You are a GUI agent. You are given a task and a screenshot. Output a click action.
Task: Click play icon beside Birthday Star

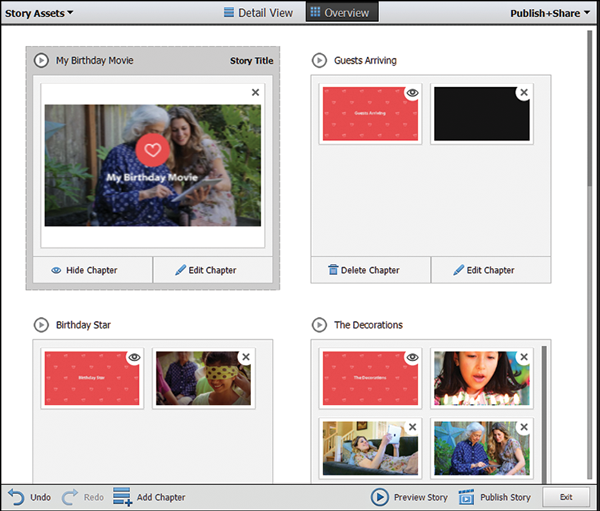tap(41, 325)
